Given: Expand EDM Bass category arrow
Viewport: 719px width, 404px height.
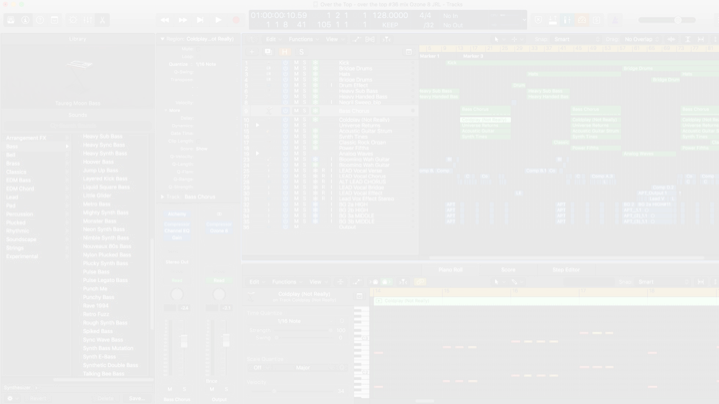Looking at the screenshot, I should (67, 180).
